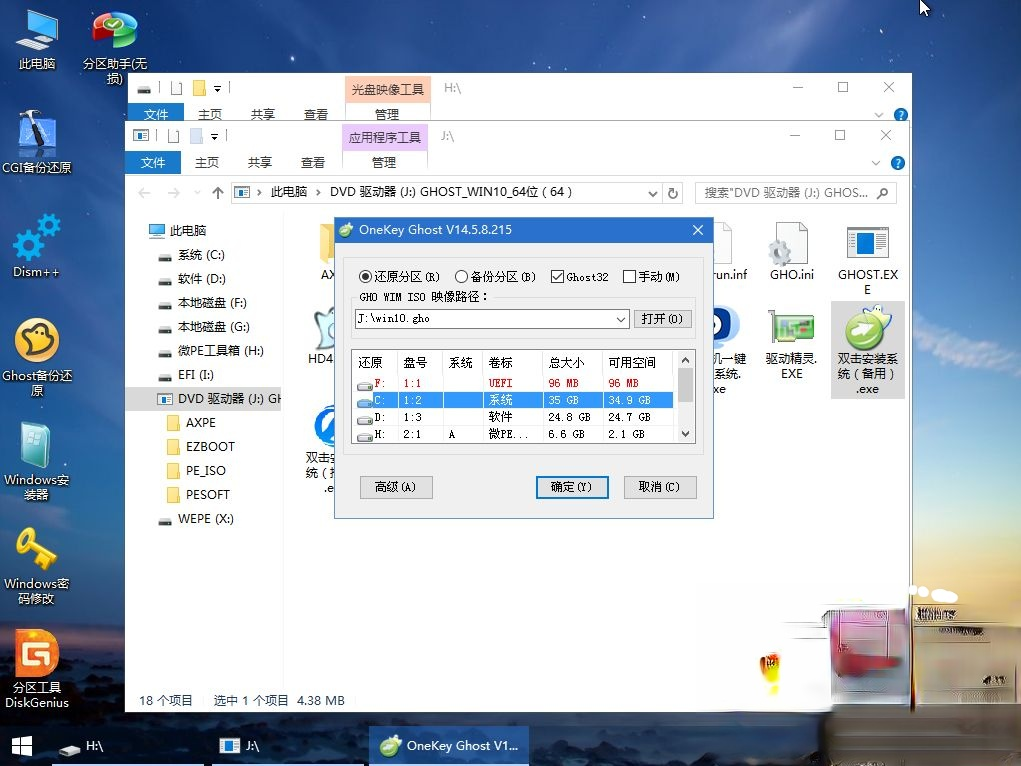This screenshot has height=766, width=1021.
Task: Open the Windows密码修改 key icon
Action: (36, 565)
